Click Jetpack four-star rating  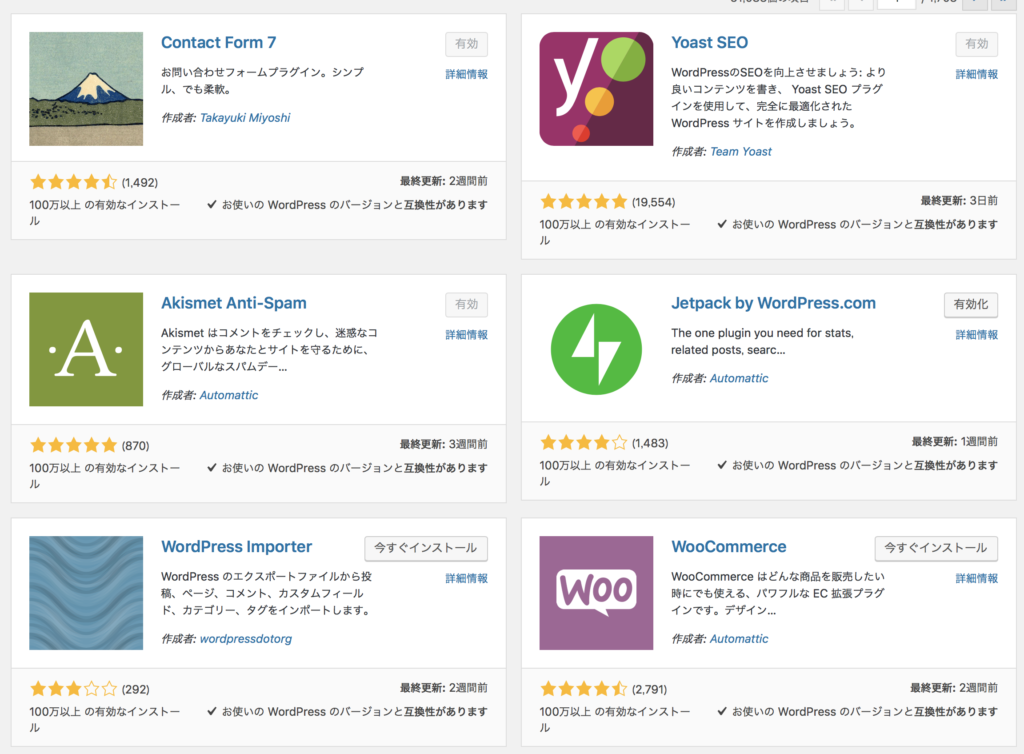point(584,443)
